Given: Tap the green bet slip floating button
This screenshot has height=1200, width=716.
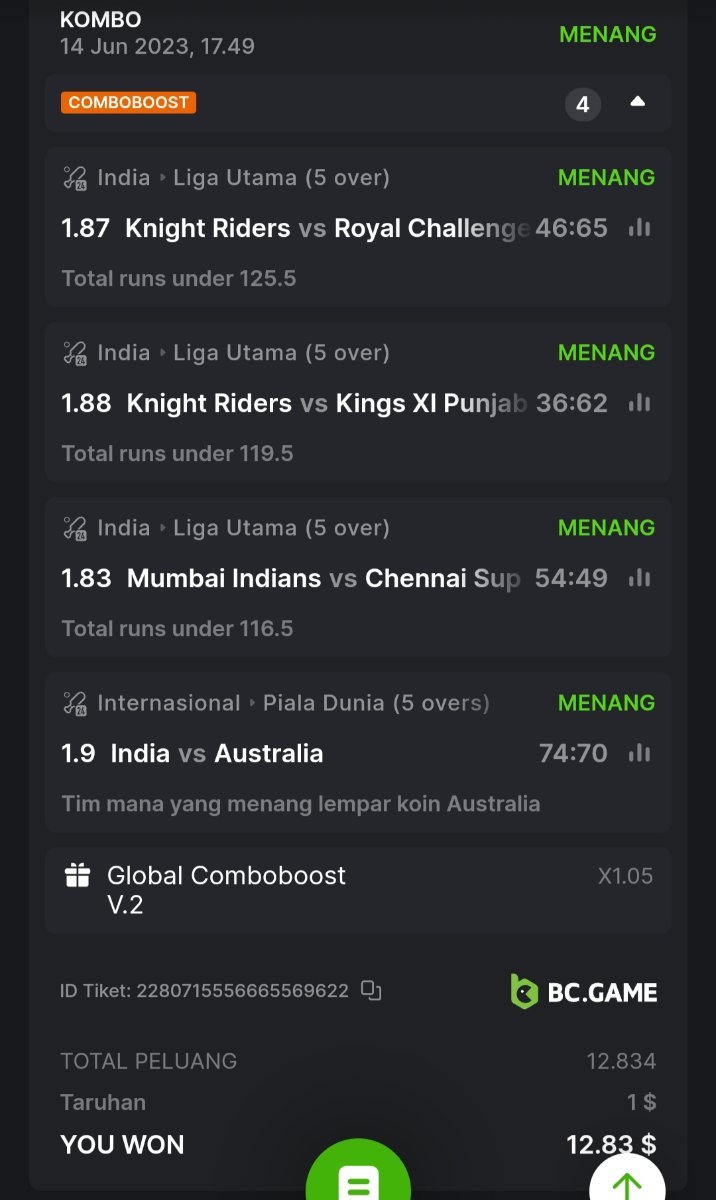Looking at the screenshot, I should click(x=358, y=1180).
